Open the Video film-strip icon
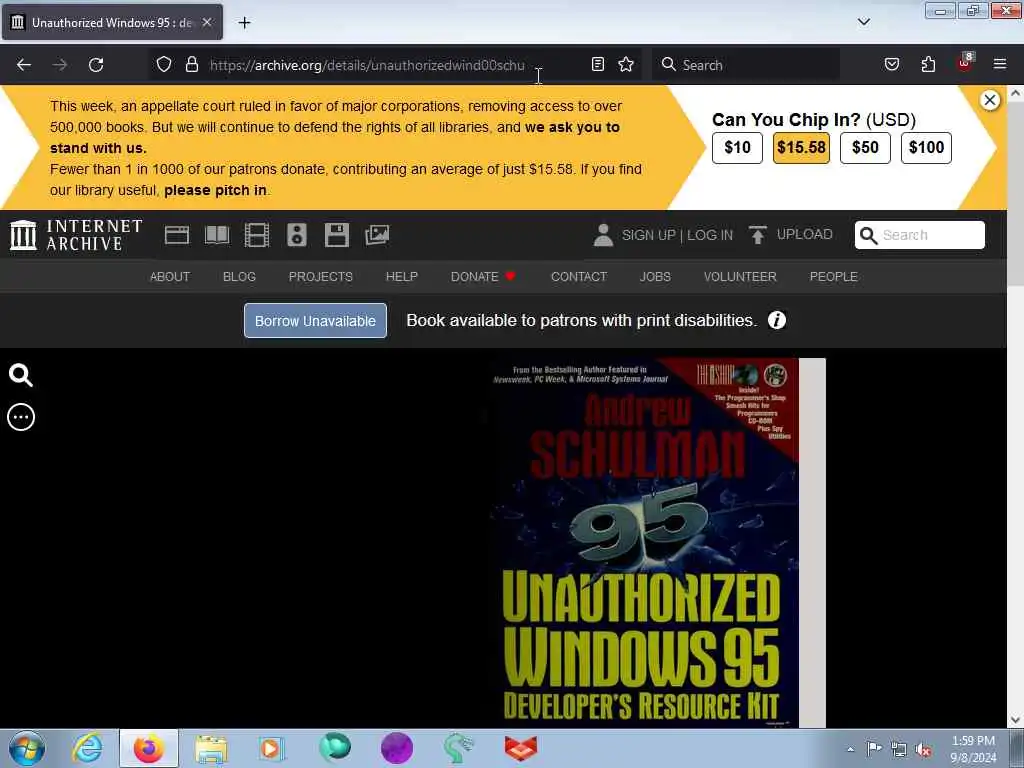Image resolution: width=1024 pixels, height=768 pixels. 257,235
